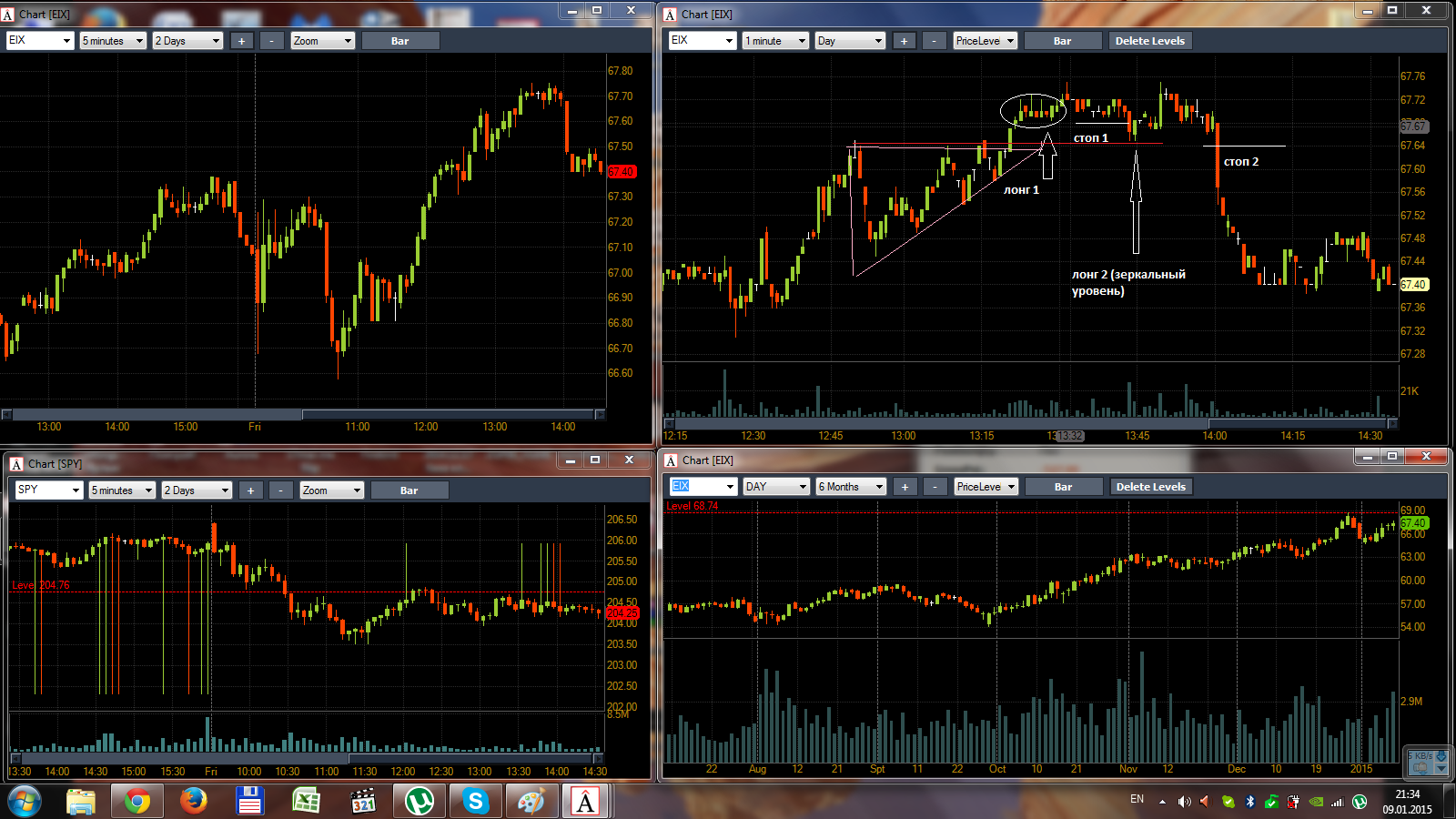The height and width of the screenshot is (819, 1456).
Task: Click the EN language indicator
Action: coord(1137,799)
